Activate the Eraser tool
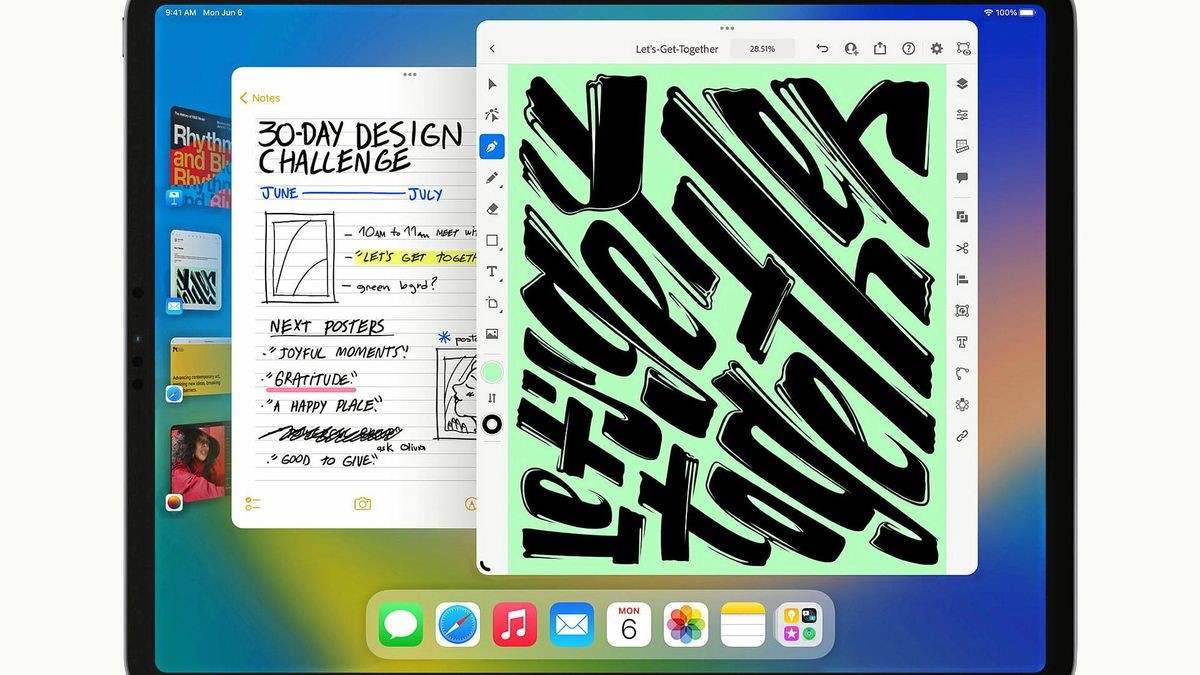Image resolution: width=1200 pixels, height=675 pixels. tap(491, 208)
